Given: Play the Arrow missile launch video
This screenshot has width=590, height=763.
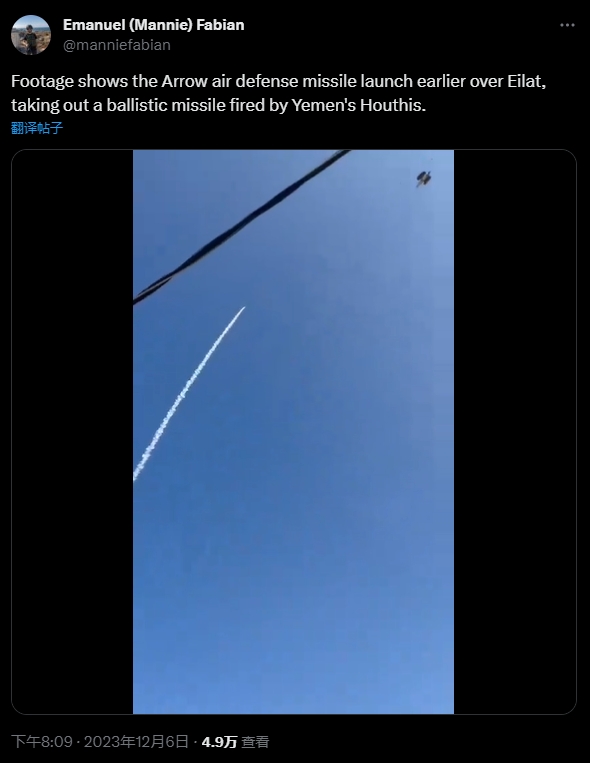Looking at the screenshot, I should [294, 432].
